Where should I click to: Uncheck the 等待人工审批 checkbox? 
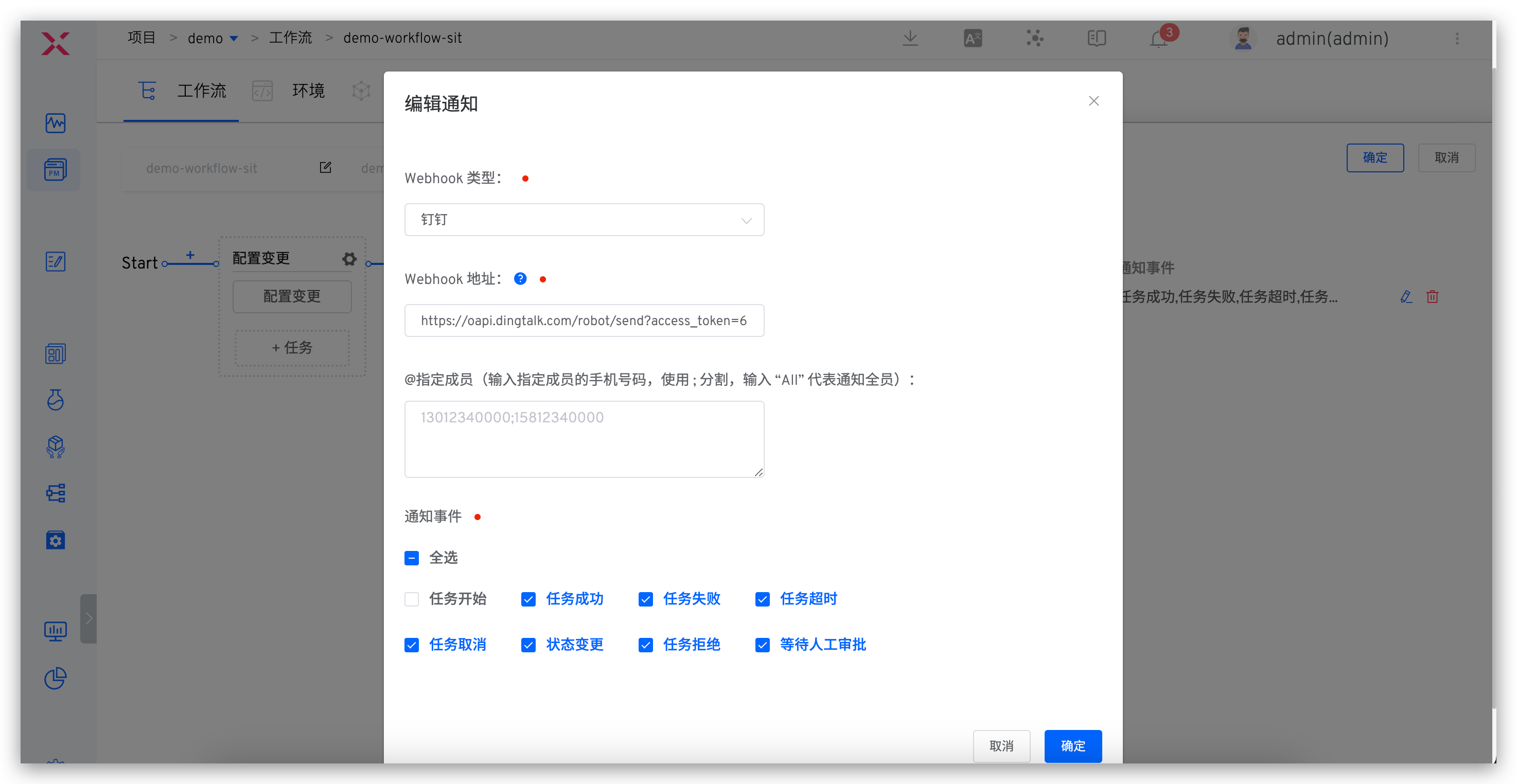tap(762, 645)
